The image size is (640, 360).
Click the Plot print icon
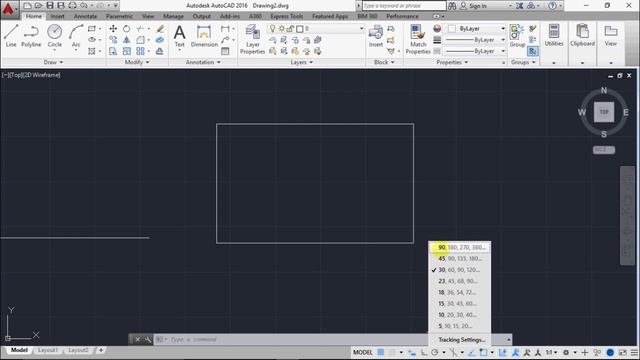pyautogui.click(x=73, y=6)
